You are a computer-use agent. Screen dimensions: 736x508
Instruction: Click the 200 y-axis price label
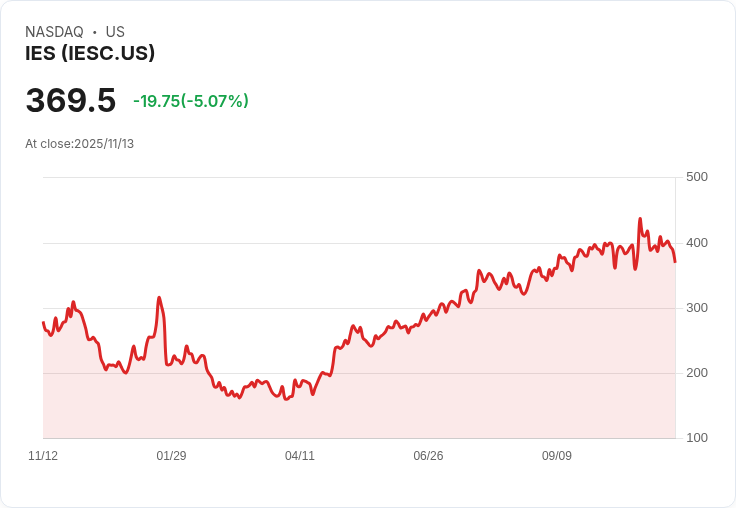tap(696, 373)
